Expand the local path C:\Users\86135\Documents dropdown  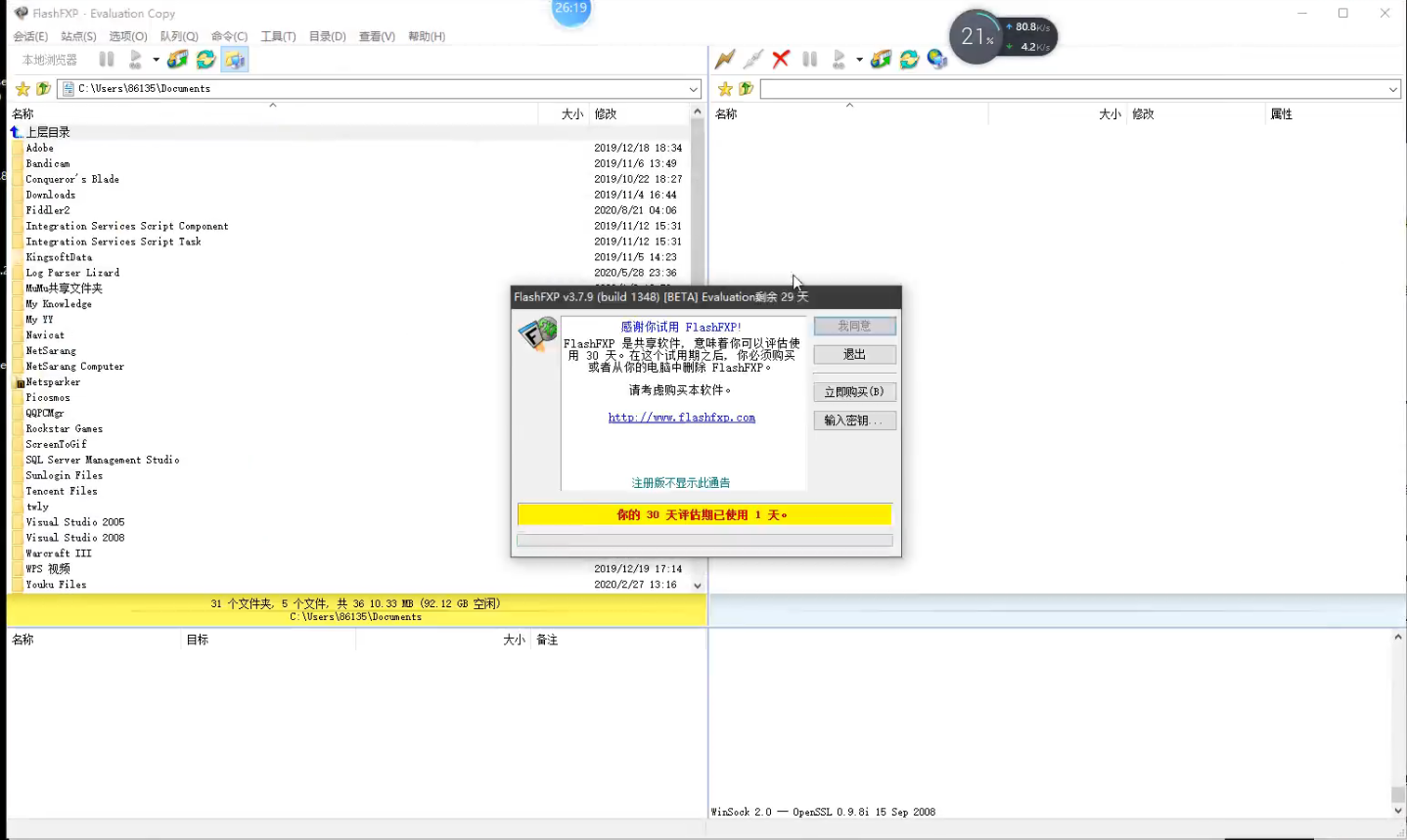[x=693, y=89]
